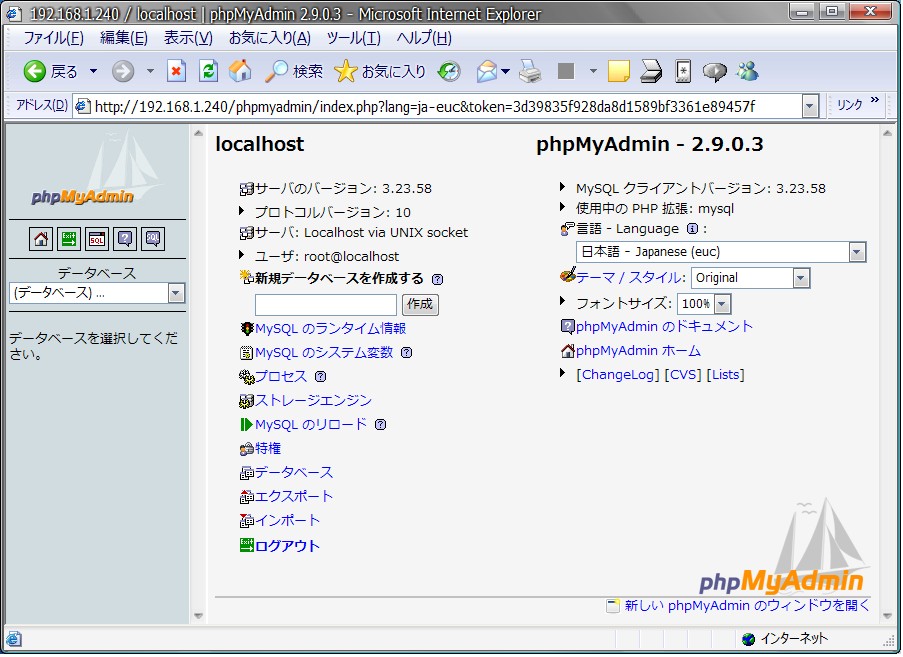Image resolution: width=903 pixels, height=657 pixels.
Task: Open the Back button history dropdown arrow
Action: coord(93,71)
